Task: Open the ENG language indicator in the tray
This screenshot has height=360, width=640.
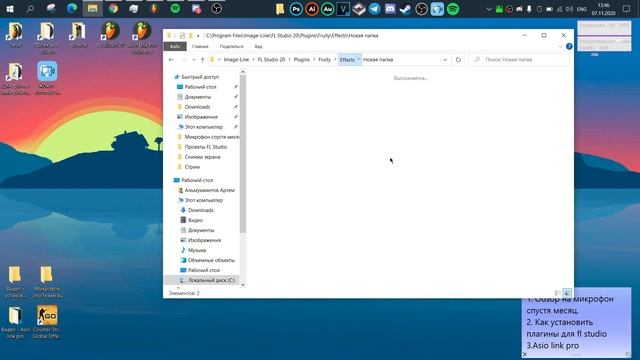Action: click(x=582, y=9)
